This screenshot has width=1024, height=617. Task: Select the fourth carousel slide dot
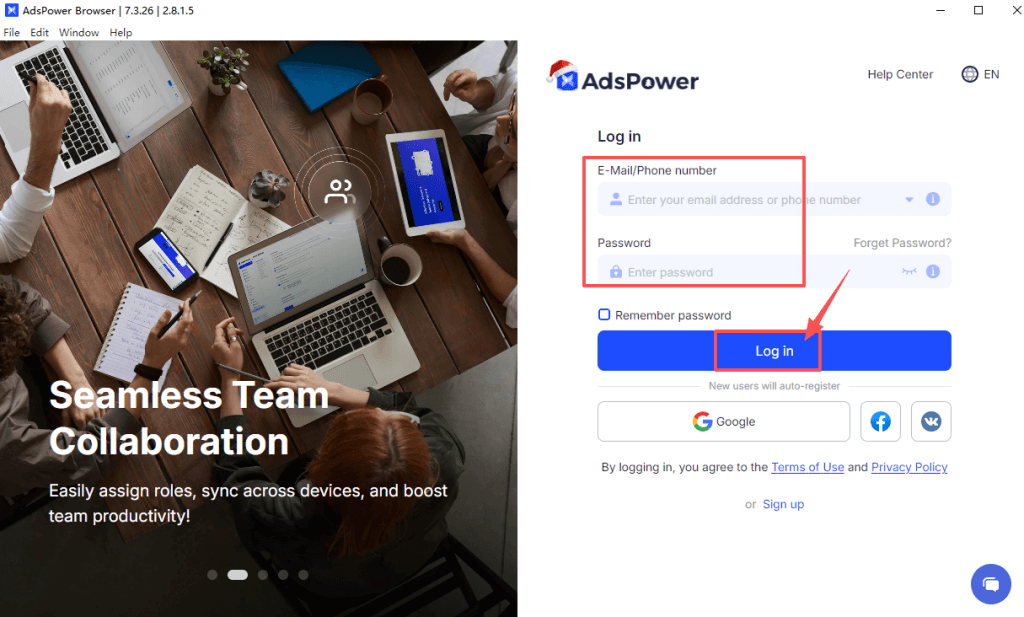click(x=283, y=575)
